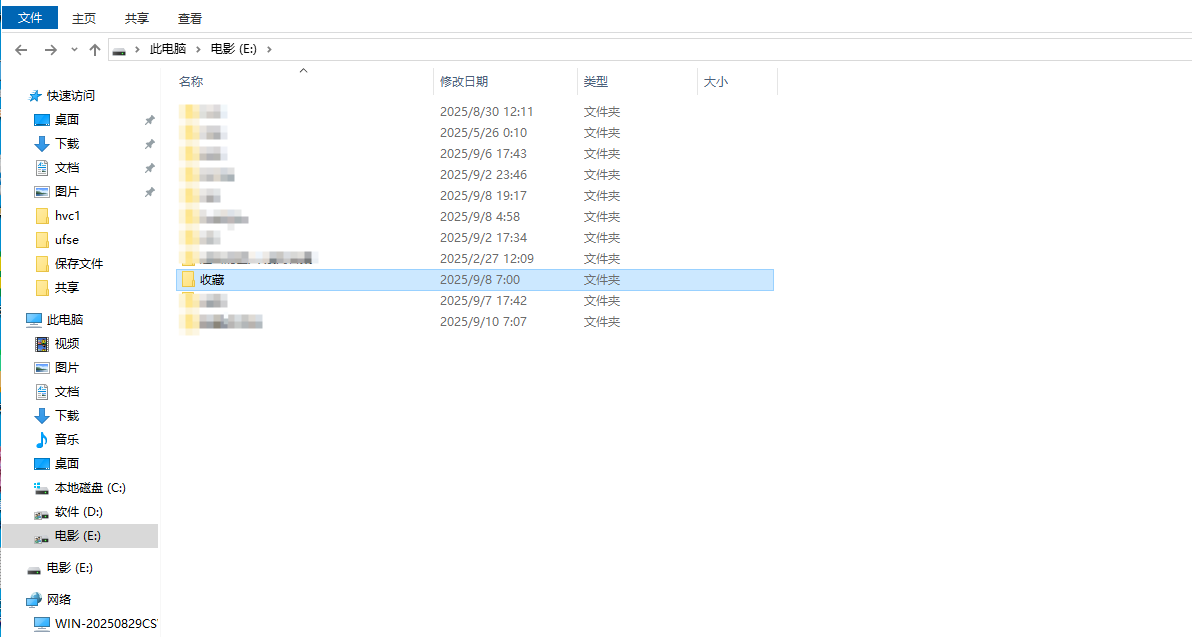Screen dimensions: 1192x637
Task: Open the ufse folder in sidebar
Action: [x=67, y=239]
